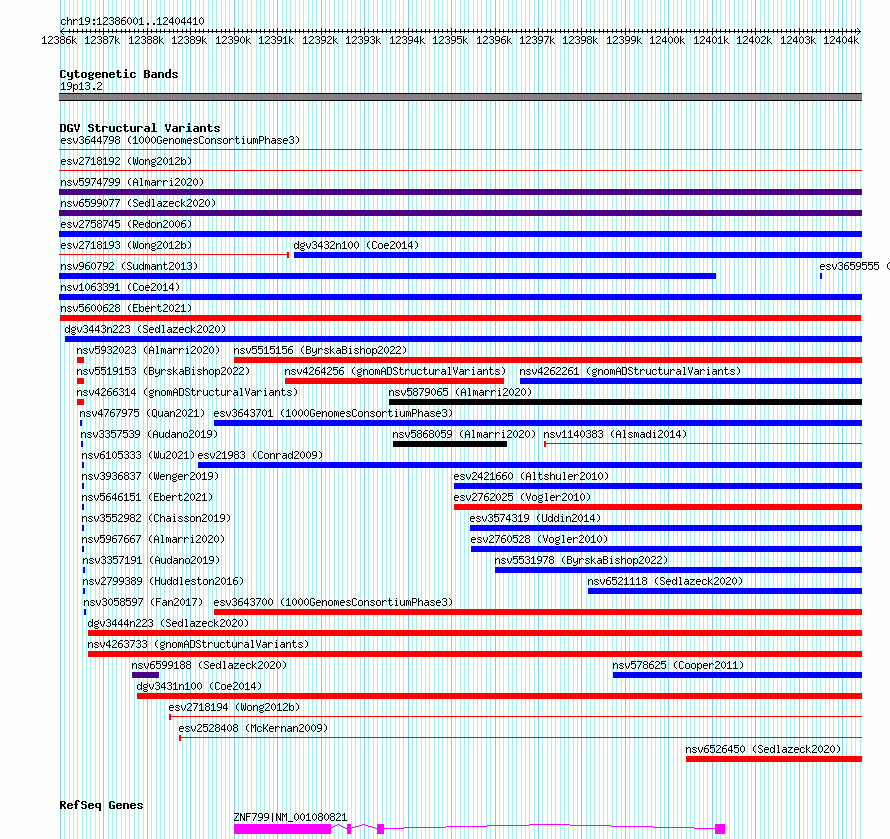The image size is (890, 839).
Task: Select the nsv5974799 (Almarri2020) variant label
Action: (132, 182)
